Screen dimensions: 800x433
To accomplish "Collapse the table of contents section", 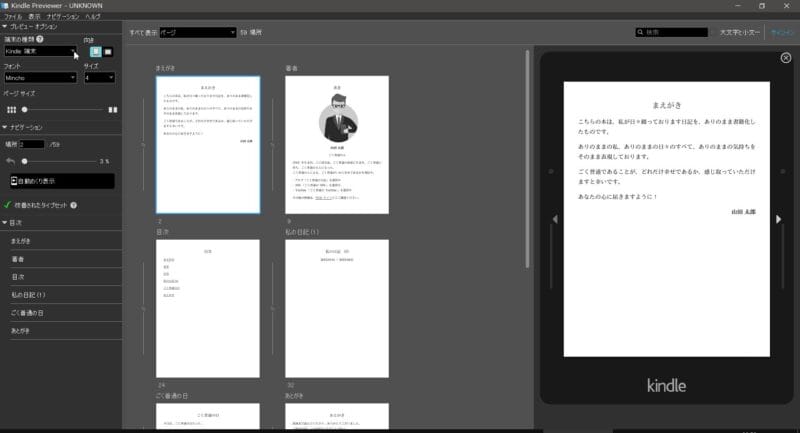I will point(5,223).
